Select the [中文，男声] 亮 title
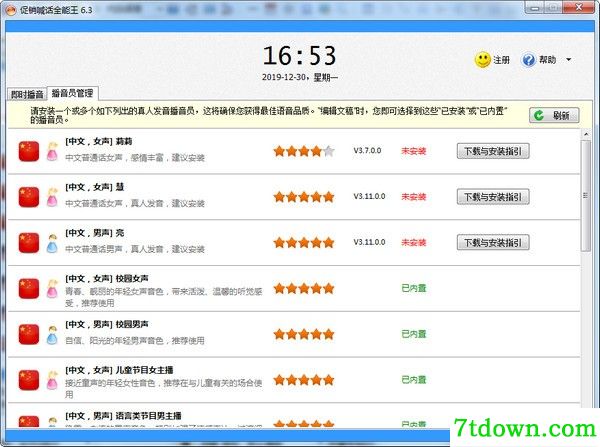This screenshot has height=447, width=600. pyautogui.click(x=95, y=233)
